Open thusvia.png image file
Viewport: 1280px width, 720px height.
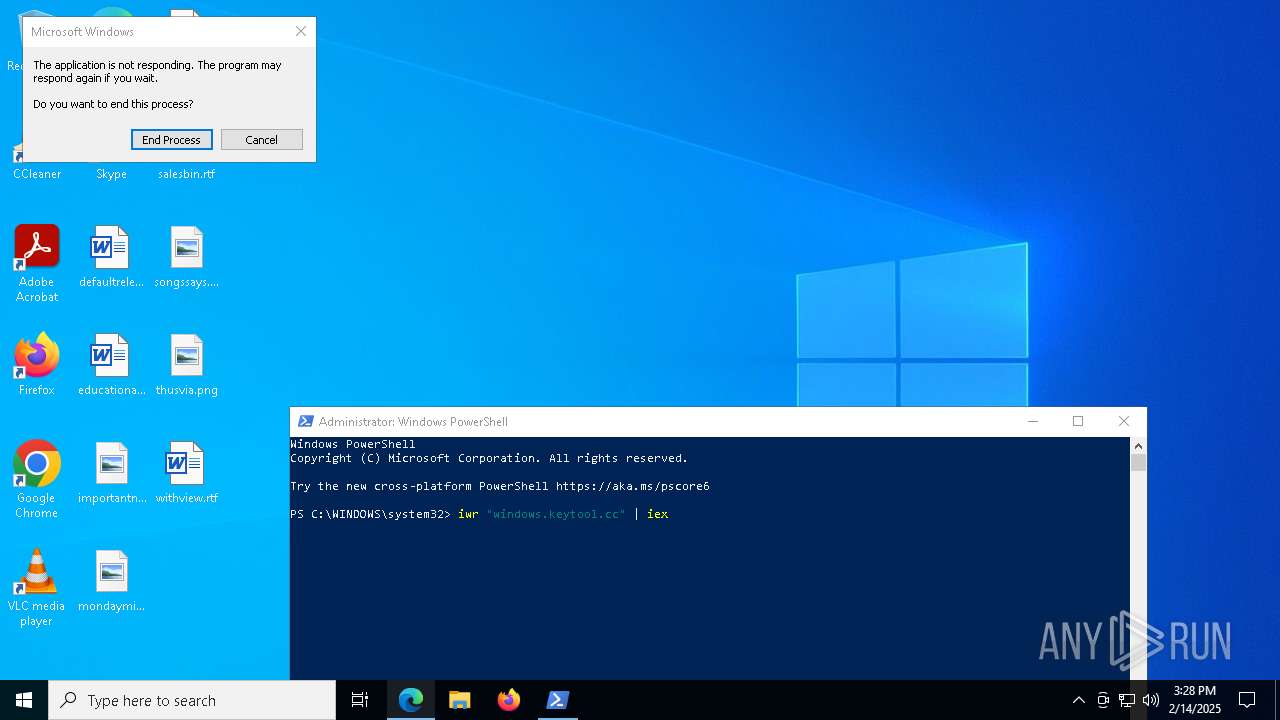[186, 365]
